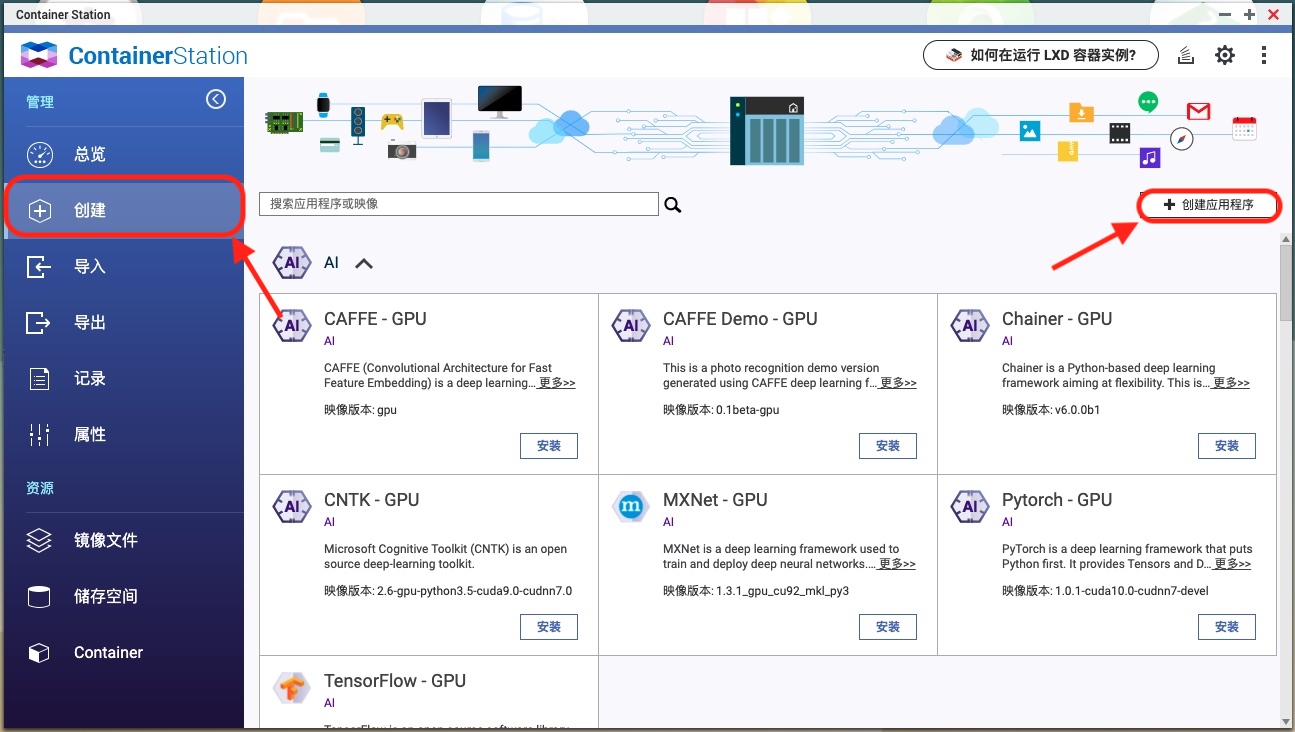Open the stack resources icon in header
The height and width of the screenshot is (732, 1295).
click(x=1186, y=55)
